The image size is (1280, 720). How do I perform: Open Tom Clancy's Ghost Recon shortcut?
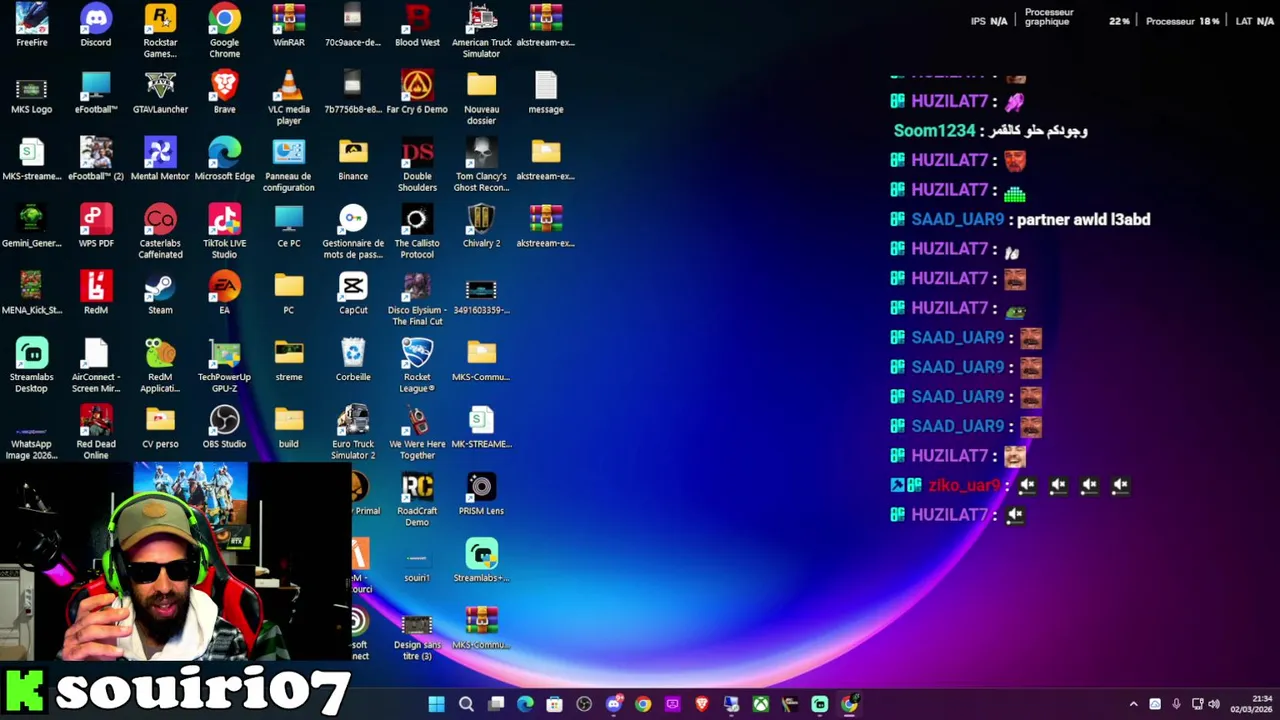coord(481,164)
